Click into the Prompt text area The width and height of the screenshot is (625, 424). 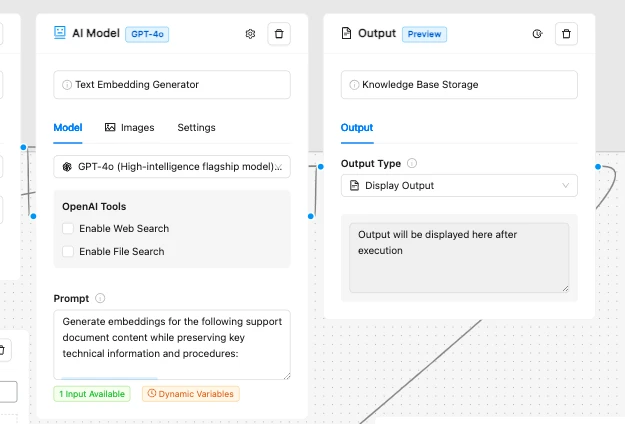[172, 344]
